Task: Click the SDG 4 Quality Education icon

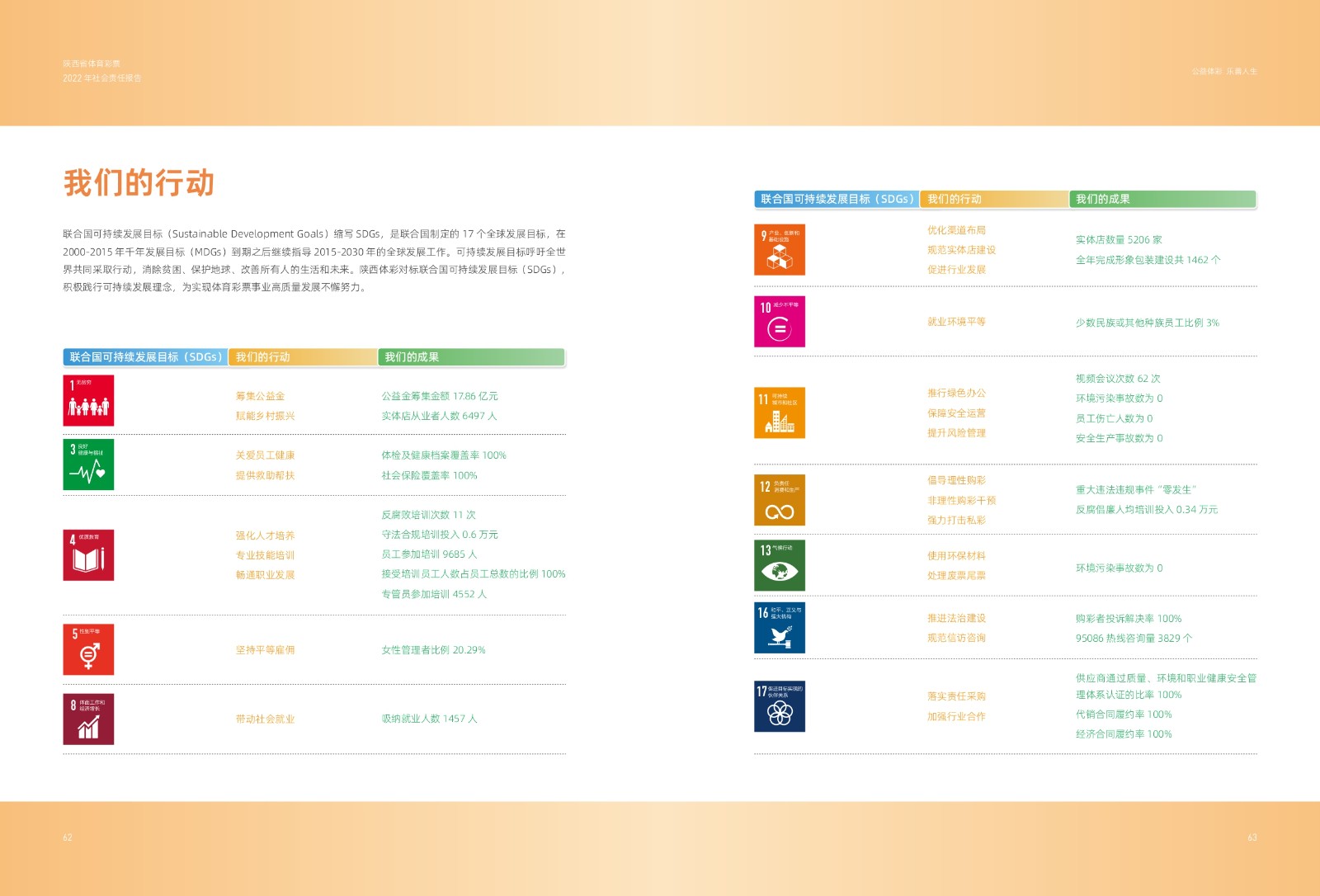Action: tap(88, 555)
